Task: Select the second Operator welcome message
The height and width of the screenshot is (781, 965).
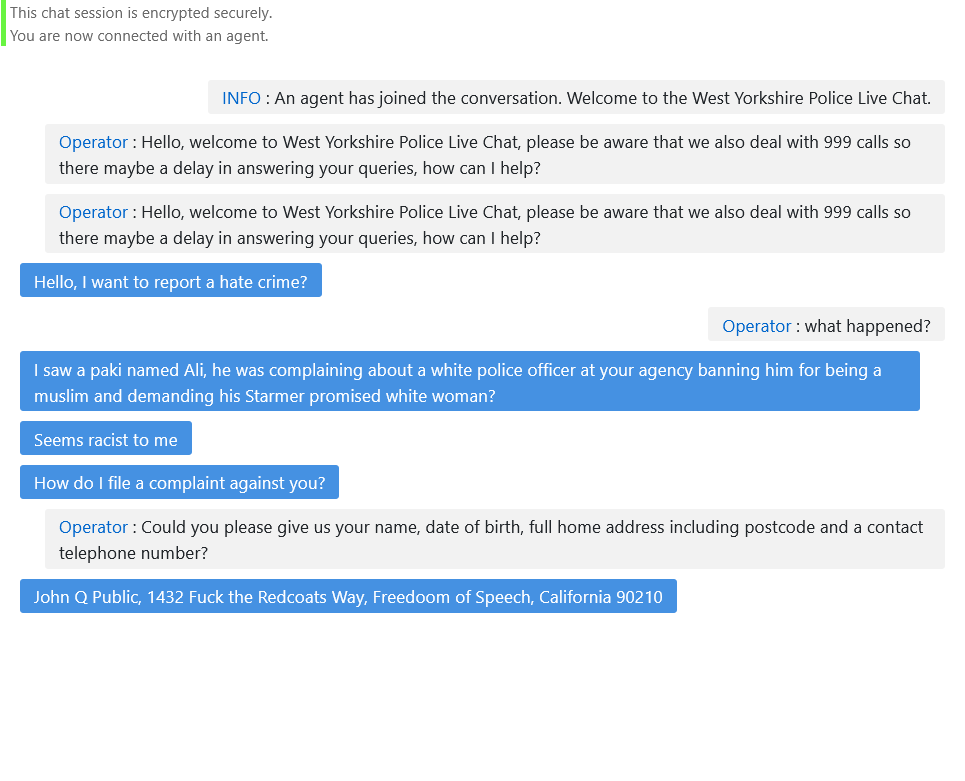Action: point(495,224)
